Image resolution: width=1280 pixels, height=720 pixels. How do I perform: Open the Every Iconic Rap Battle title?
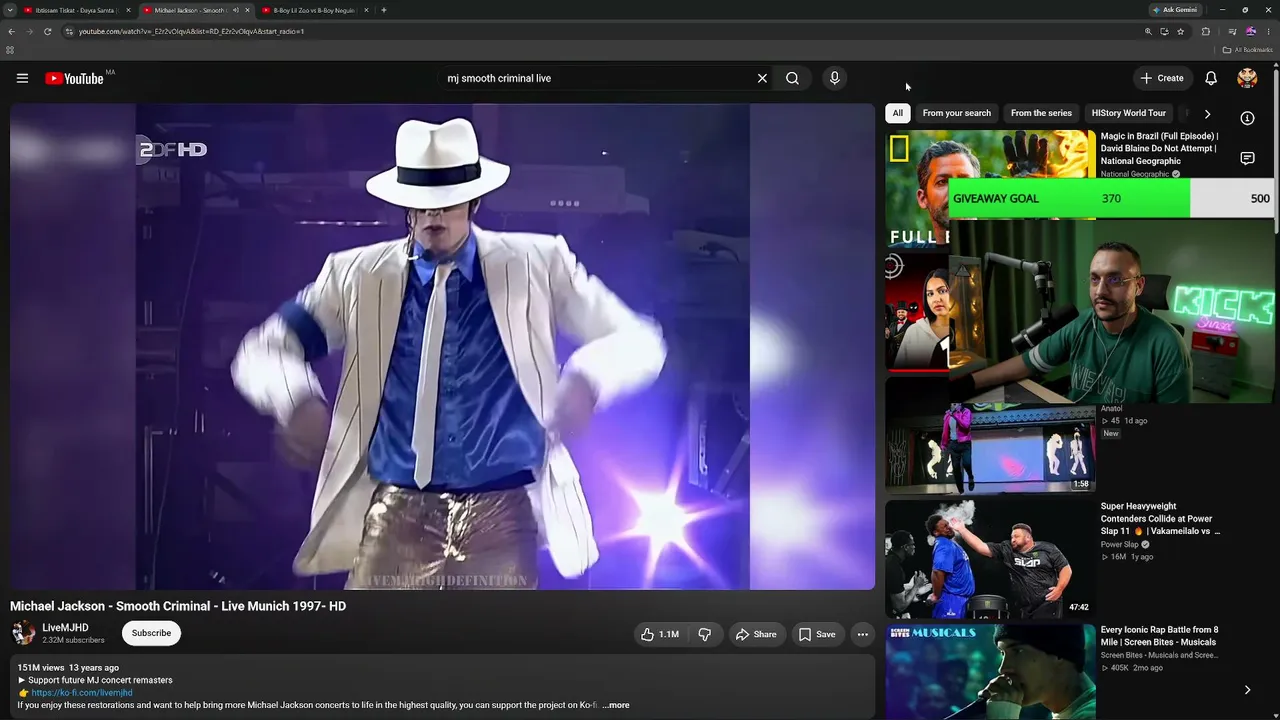(1159, 636)
